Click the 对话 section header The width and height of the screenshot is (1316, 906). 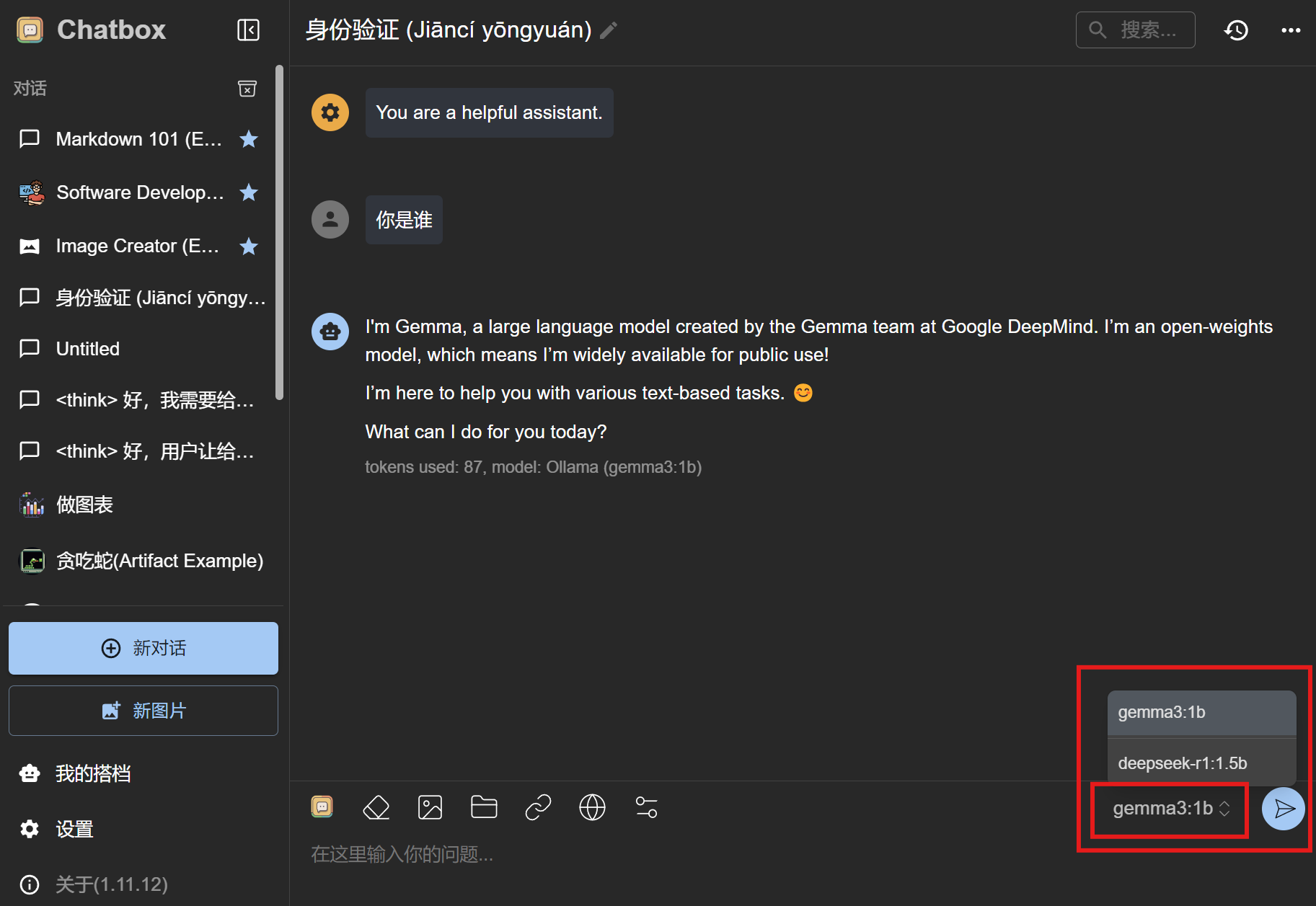coord(30,88)
